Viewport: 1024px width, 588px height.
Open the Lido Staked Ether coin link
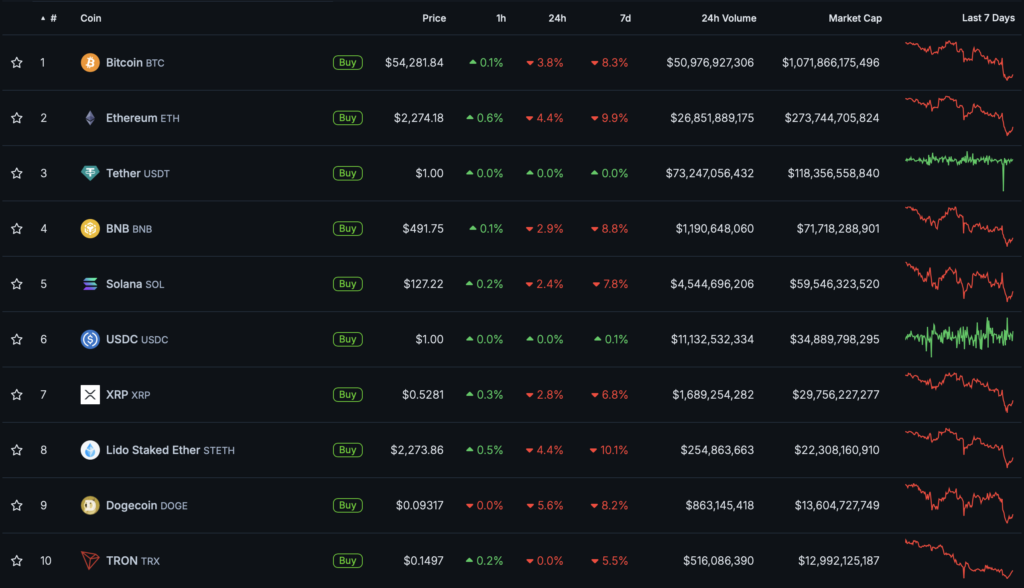153,450
